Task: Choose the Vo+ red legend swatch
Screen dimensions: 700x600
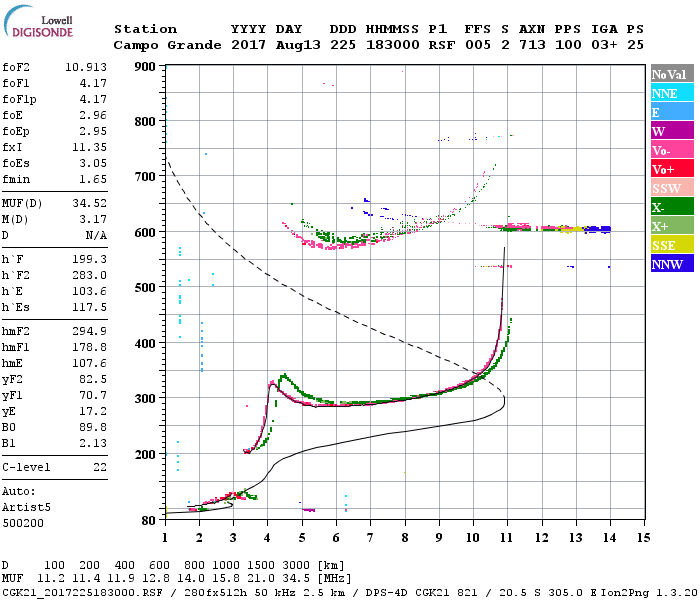Action: point(672,169)
